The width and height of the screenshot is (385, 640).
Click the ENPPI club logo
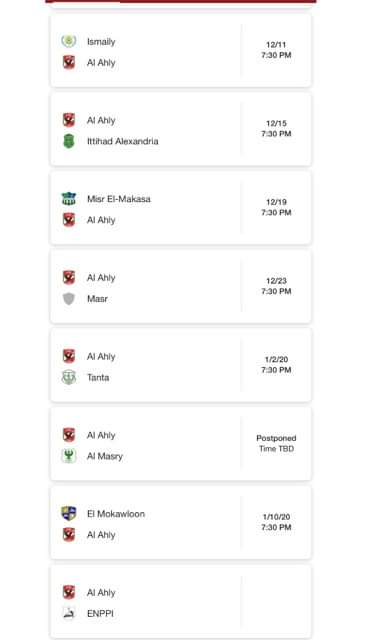click(x=69, y=613)
